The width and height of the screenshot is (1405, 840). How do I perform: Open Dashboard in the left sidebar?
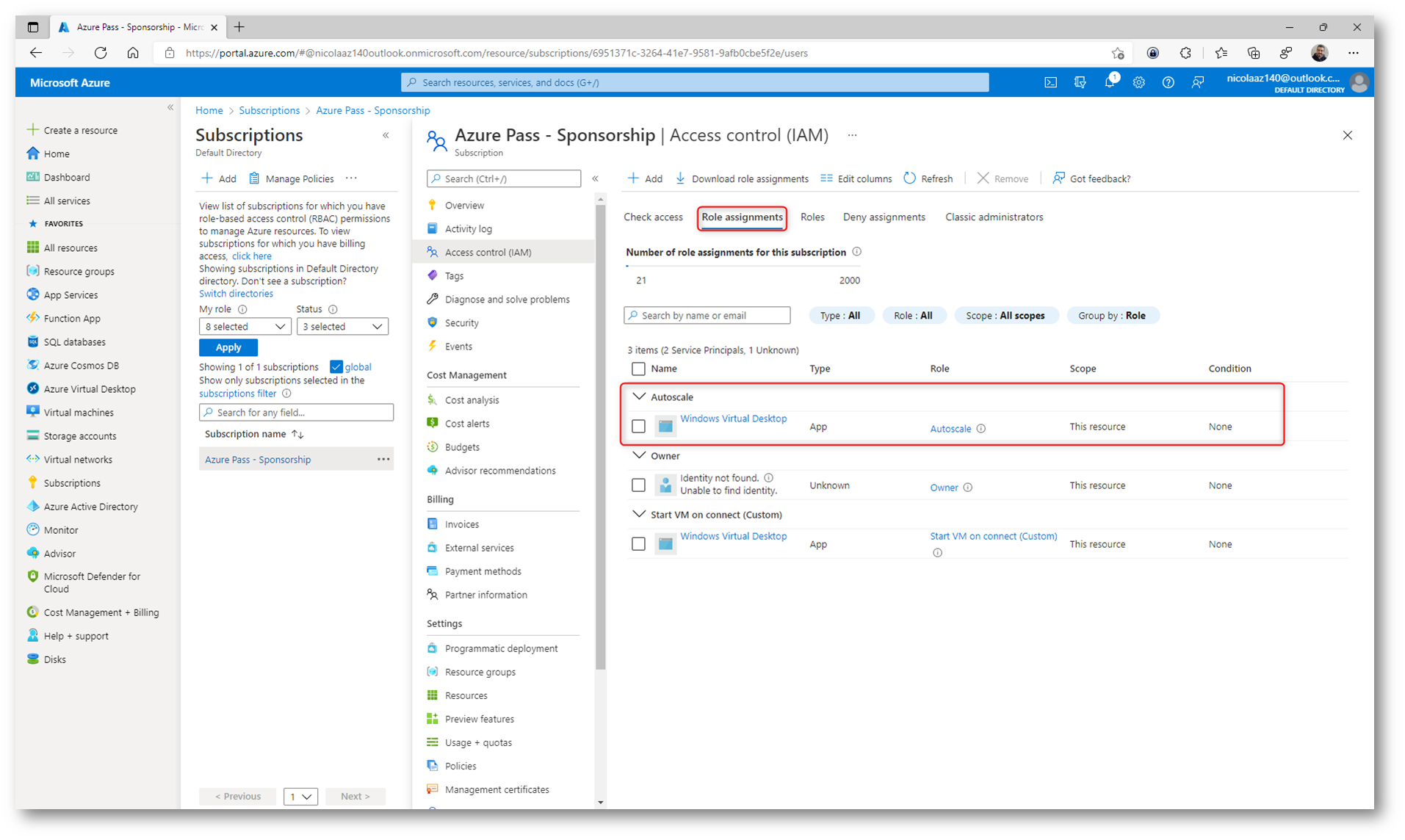point(66,177)
